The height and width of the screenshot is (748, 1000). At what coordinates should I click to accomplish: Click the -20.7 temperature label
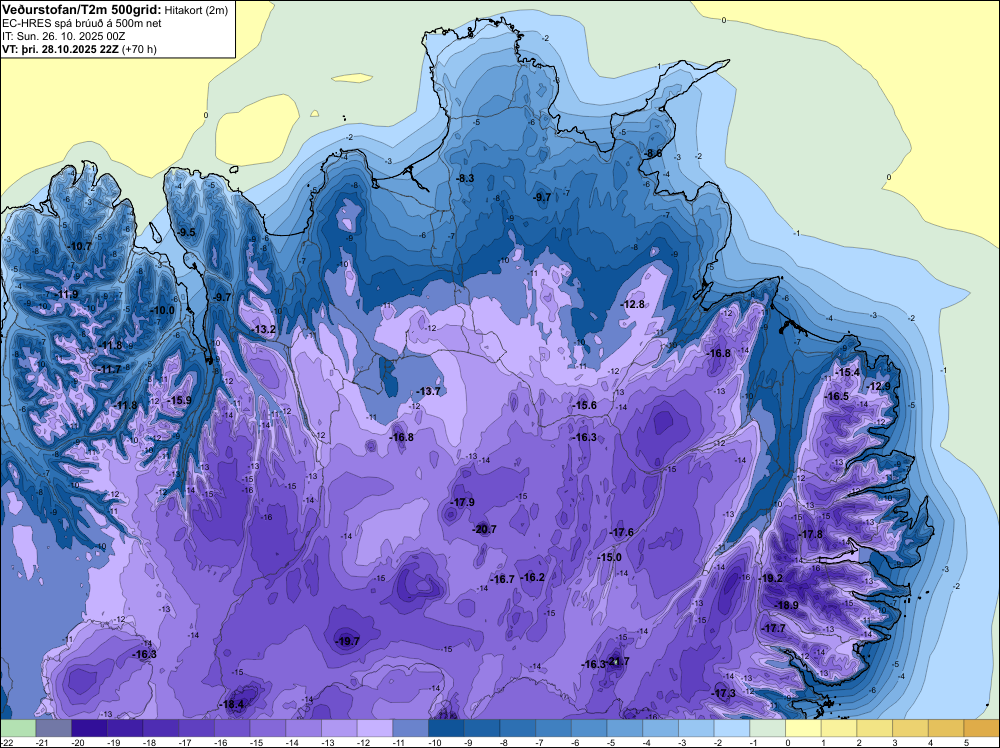point(484,529)
